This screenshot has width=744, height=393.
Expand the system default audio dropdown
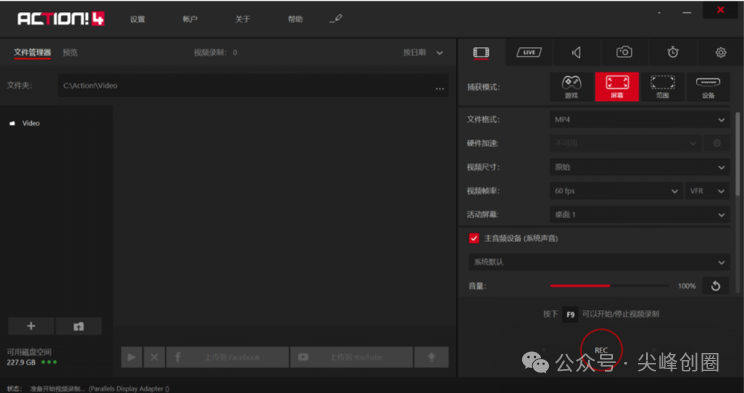click(599, 262)
